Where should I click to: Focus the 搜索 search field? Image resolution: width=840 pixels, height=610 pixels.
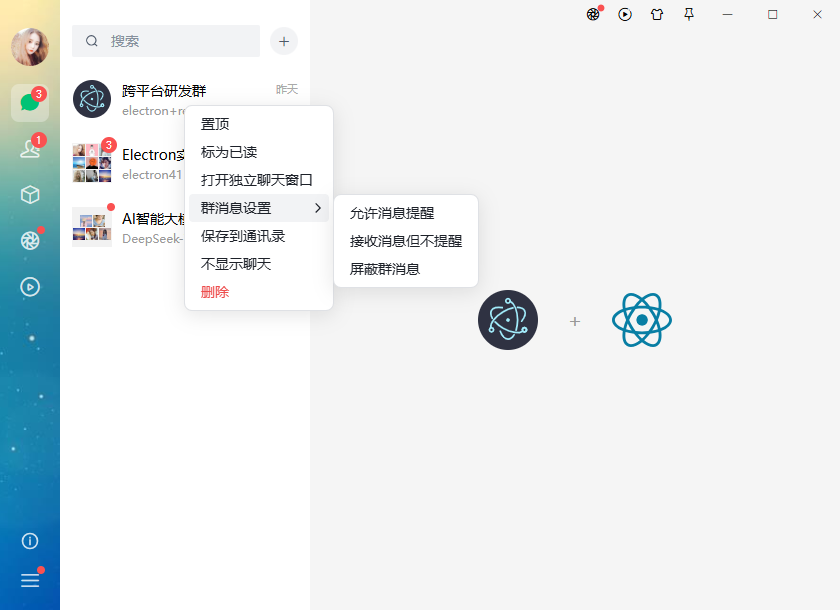(166, 41)
